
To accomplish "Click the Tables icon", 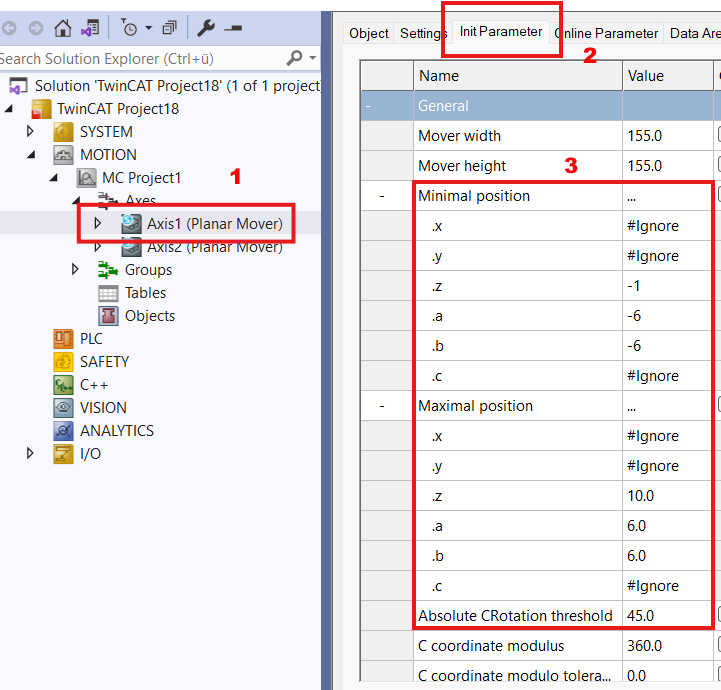I will coord(108,293).
